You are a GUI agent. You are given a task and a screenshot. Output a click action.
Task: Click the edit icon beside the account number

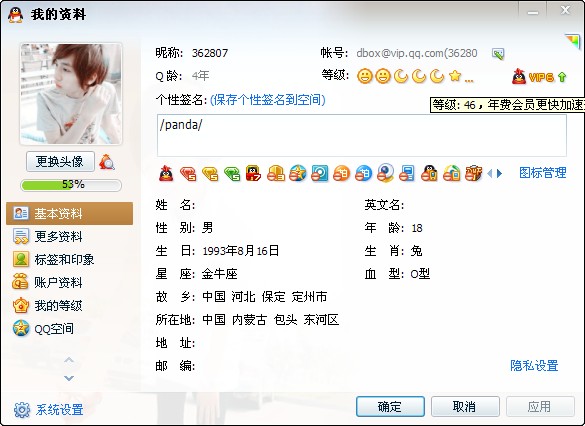pos(498,54)
